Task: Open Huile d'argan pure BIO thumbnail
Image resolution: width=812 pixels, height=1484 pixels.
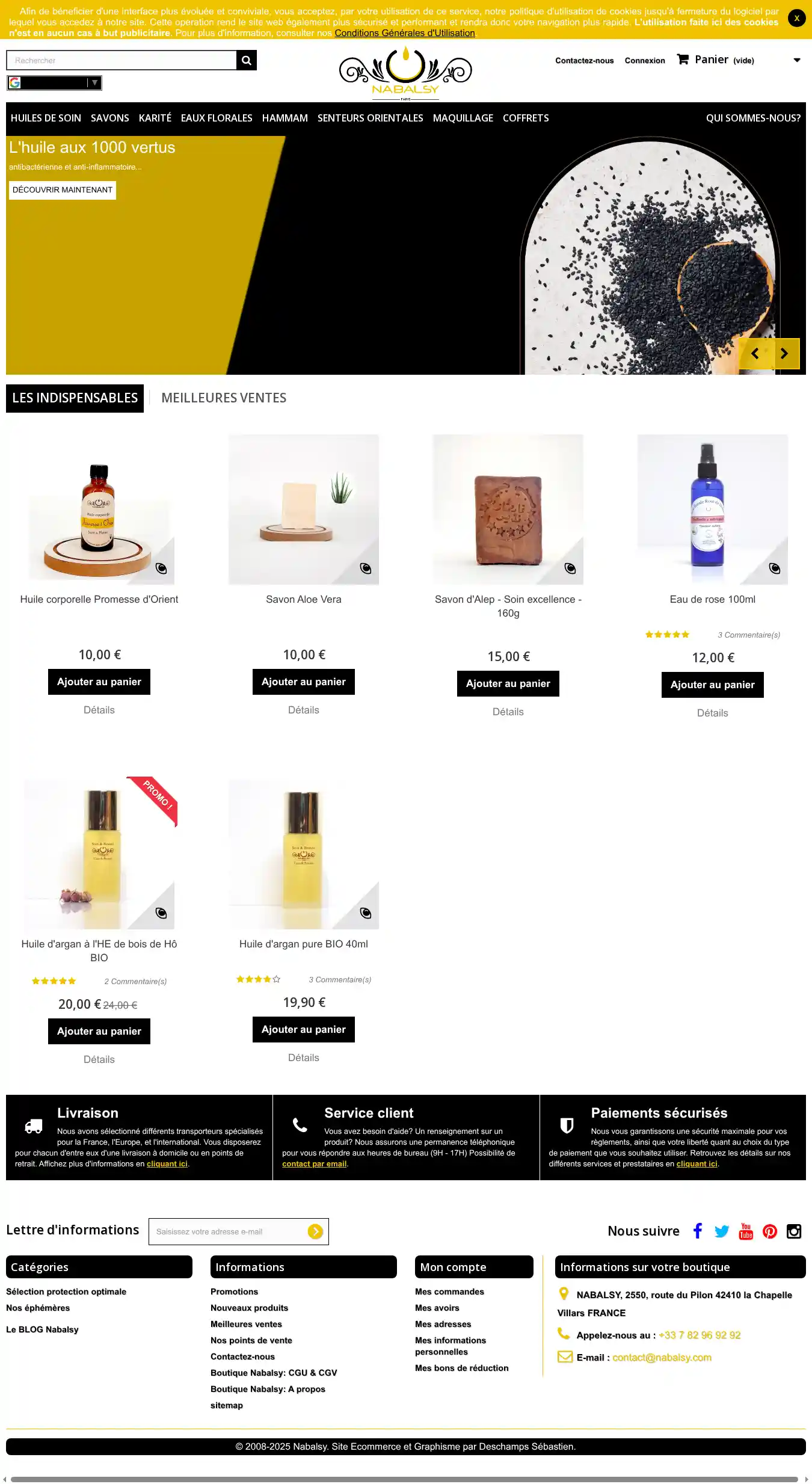Action: 303,854
